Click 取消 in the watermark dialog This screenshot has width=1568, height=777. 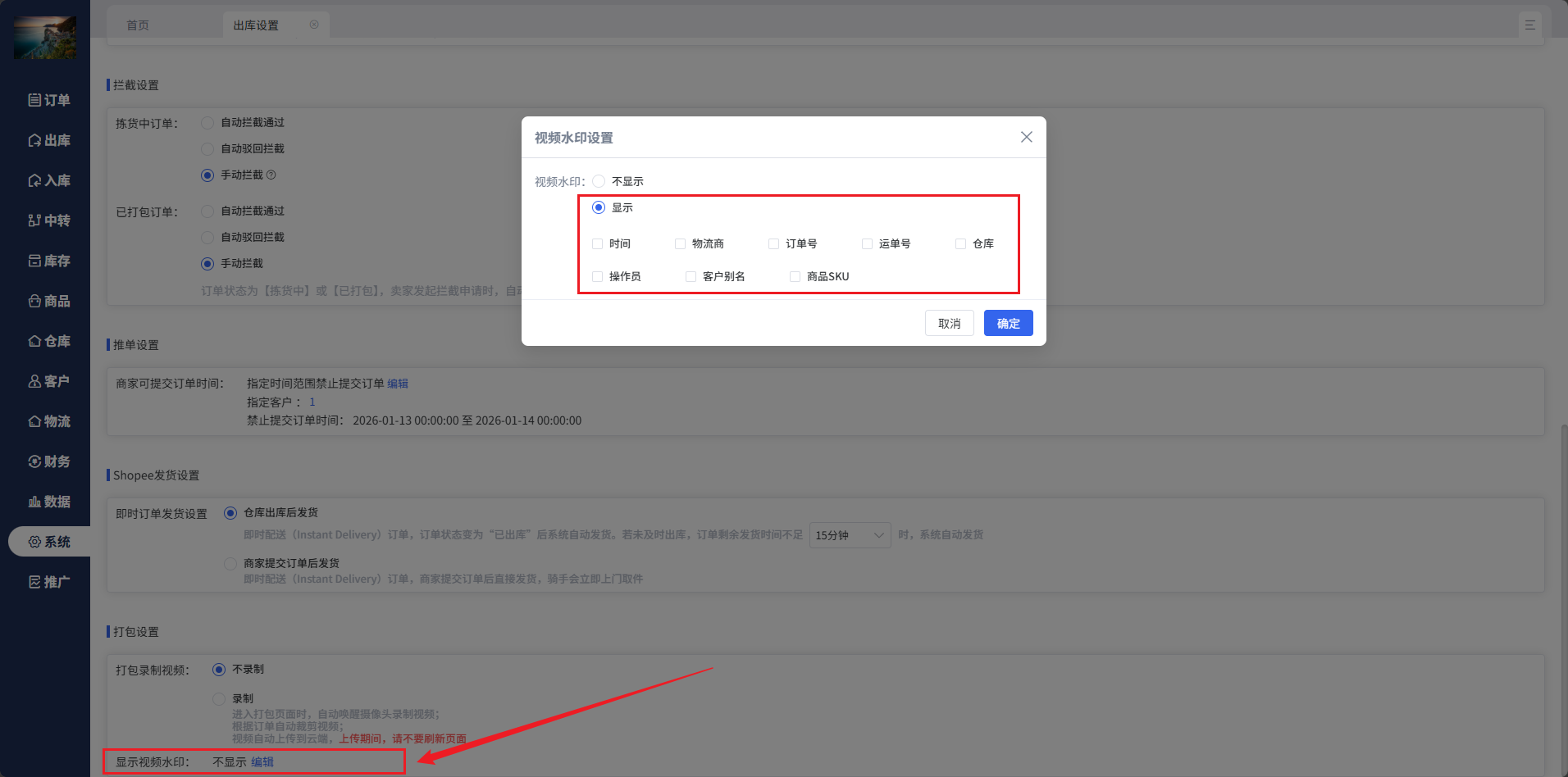point(950,323)
